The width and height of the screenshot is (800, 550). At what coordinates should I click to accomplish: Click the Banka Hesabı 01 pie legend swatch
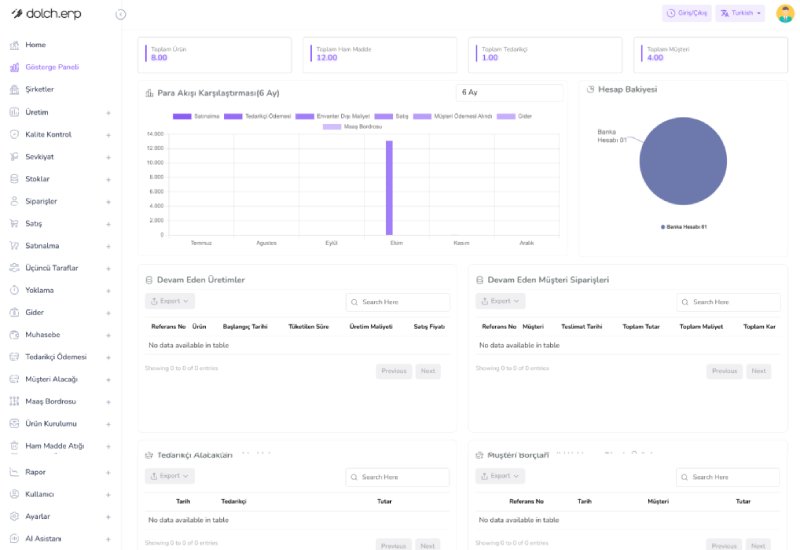(x=663, y=227)
